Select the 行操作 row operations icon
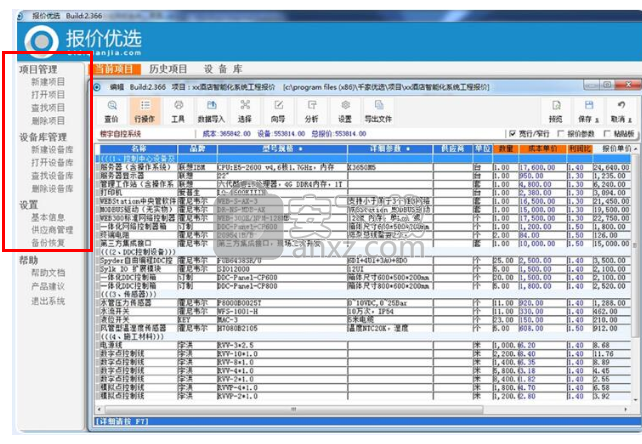Image resolution: width=642 pixels, height=444 pixels. click(145, 111)
